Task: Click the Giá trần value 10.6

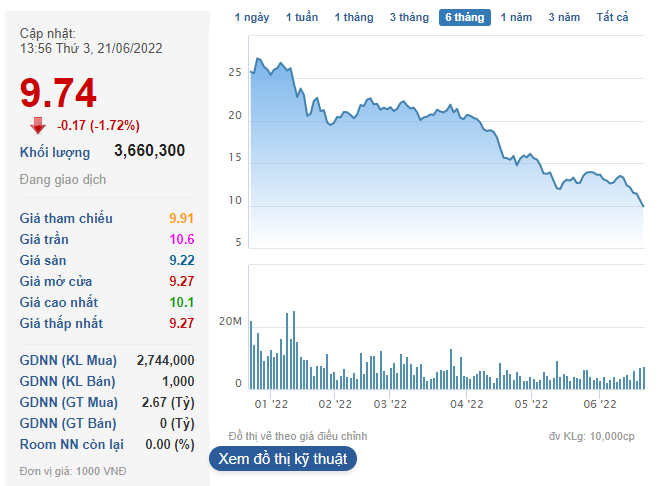Action: point(182,239)
